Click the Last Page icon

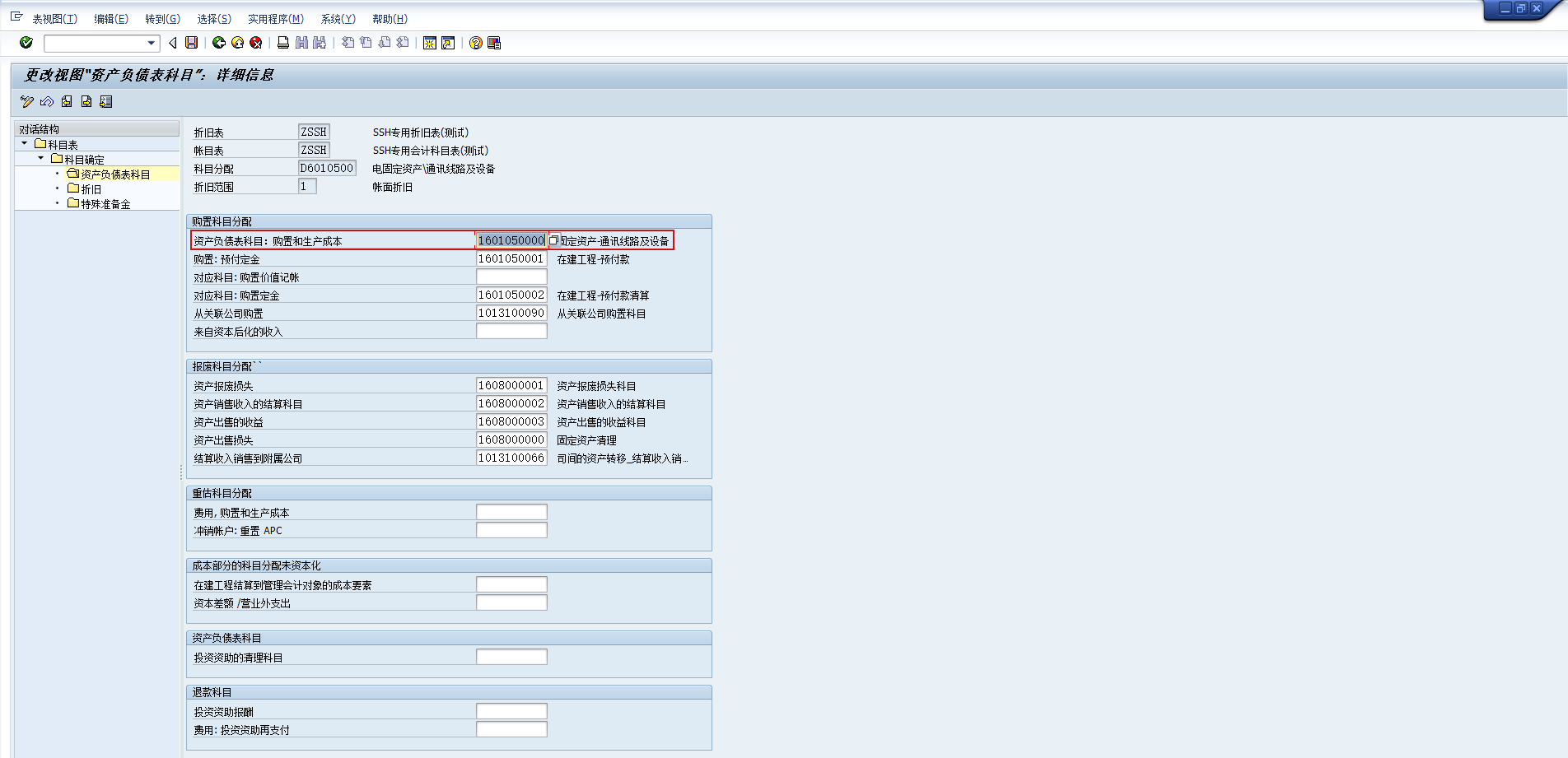coord(403,43)
